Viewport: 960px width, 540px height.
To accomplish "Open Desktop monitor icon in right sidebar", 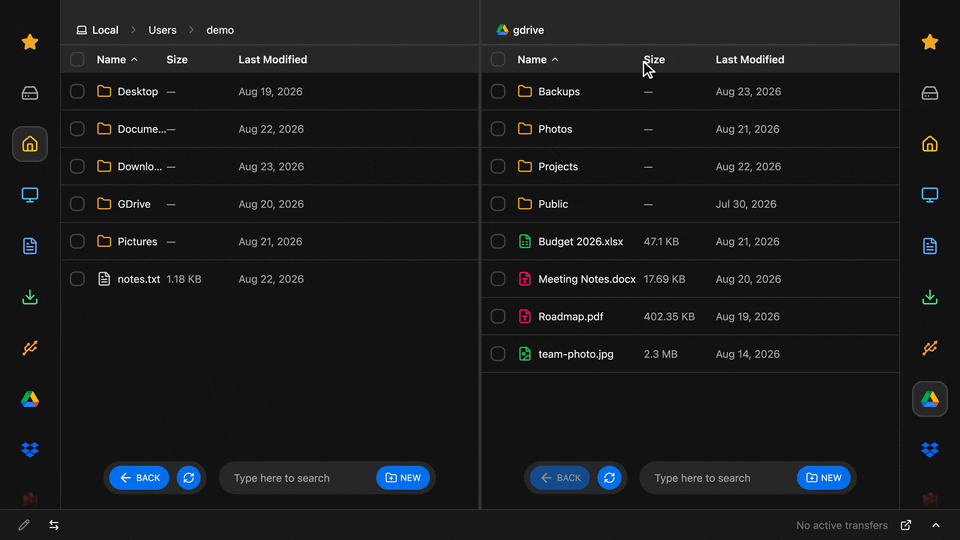I will [930, 195].
